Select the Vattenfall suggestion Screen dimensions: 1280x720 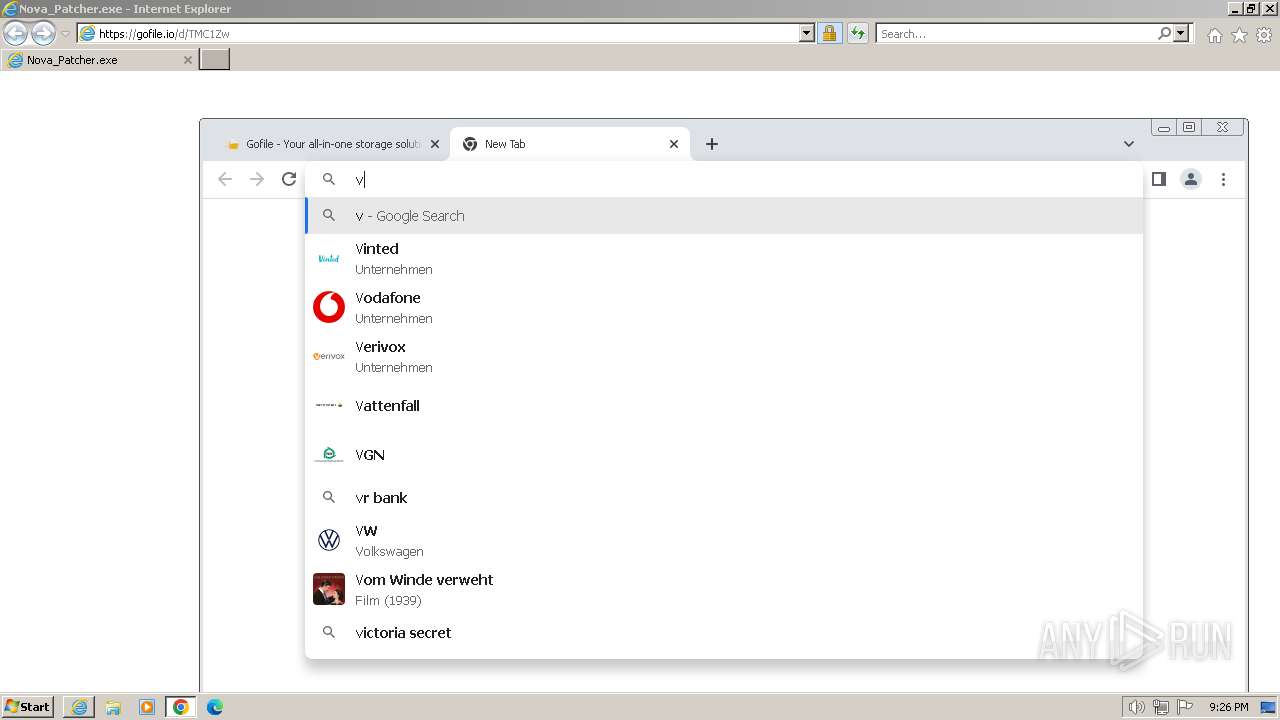click(x=724, y=405)
